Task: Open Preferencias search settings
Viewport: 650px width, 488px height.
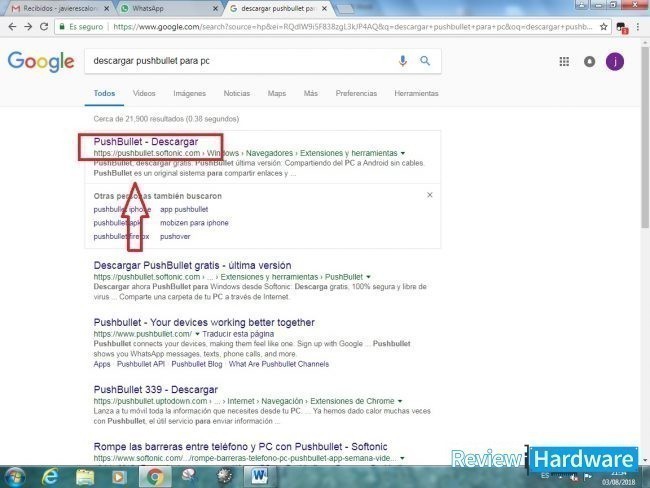Action: [356, 93]
